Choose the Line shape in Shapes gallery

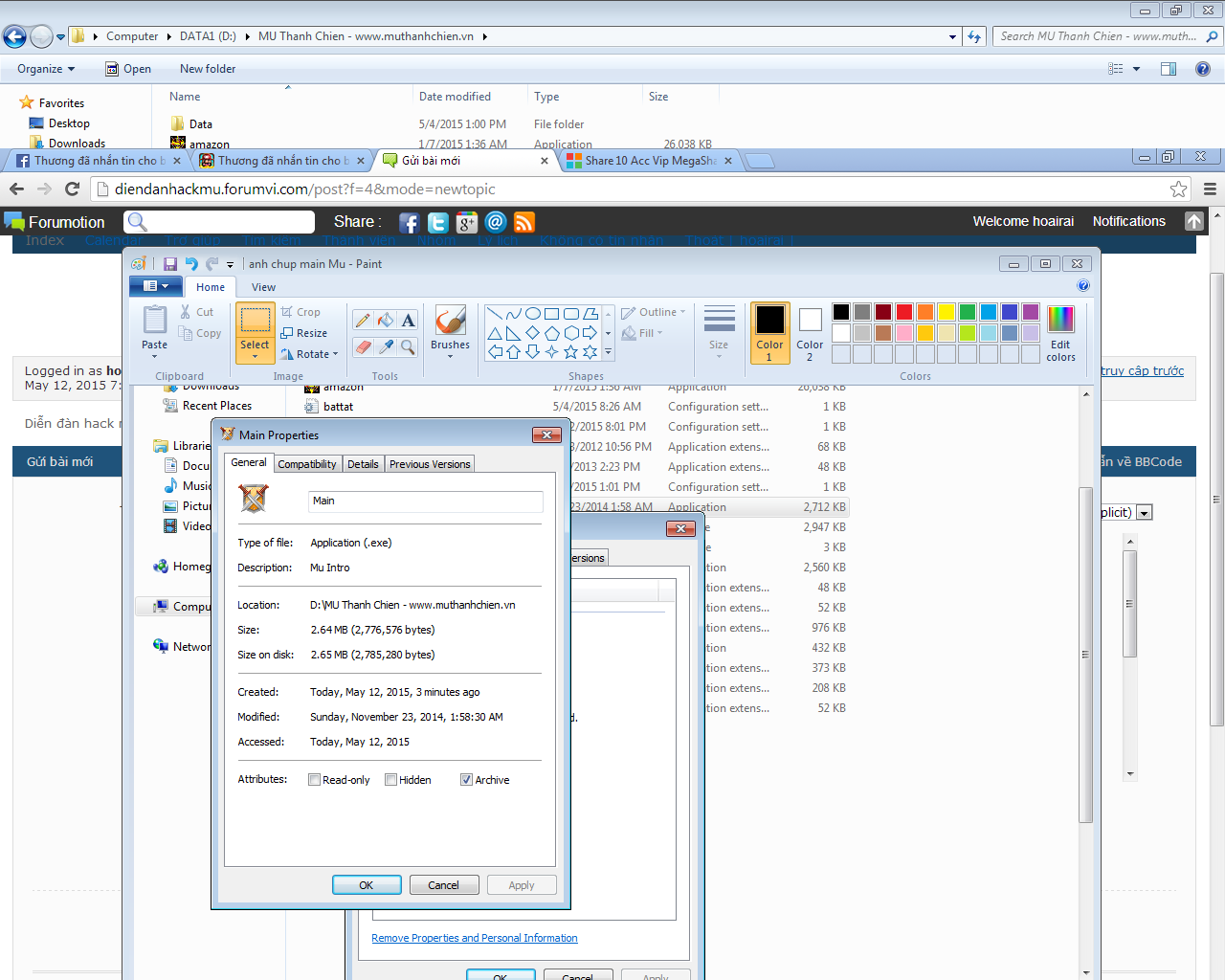pos(495,313)
